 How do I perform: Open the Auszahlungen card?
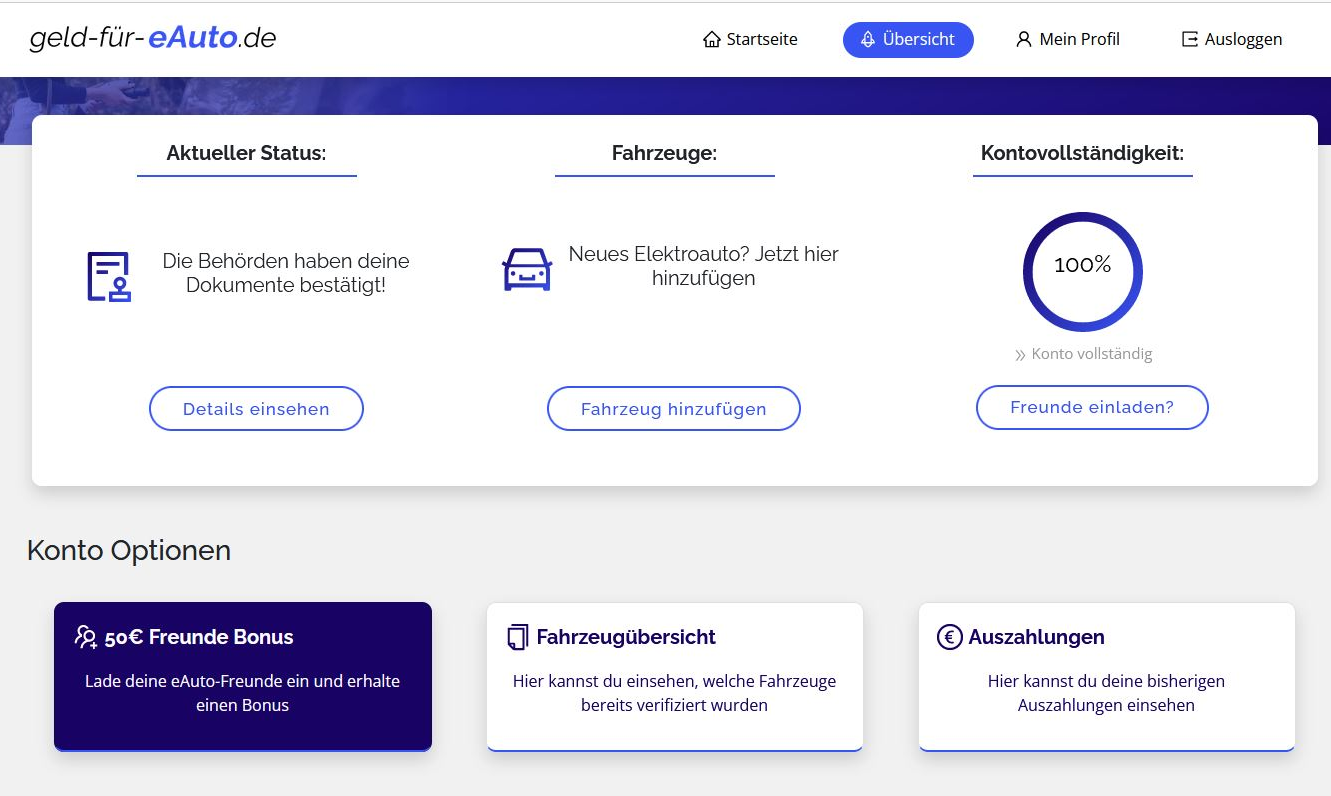coord(1107,677)
